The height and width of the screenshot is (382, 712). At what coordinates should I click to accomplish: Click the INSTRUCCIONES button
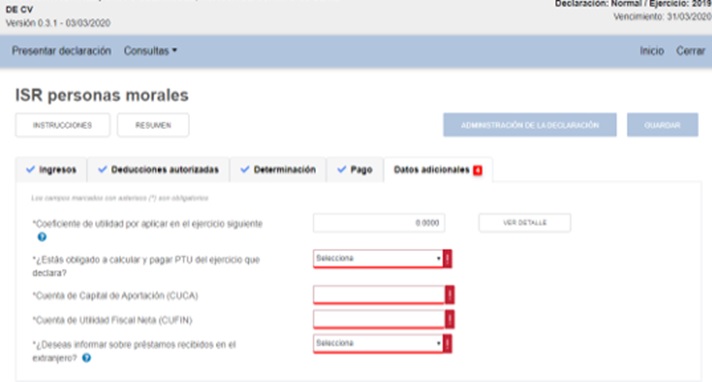click(63, 125)
